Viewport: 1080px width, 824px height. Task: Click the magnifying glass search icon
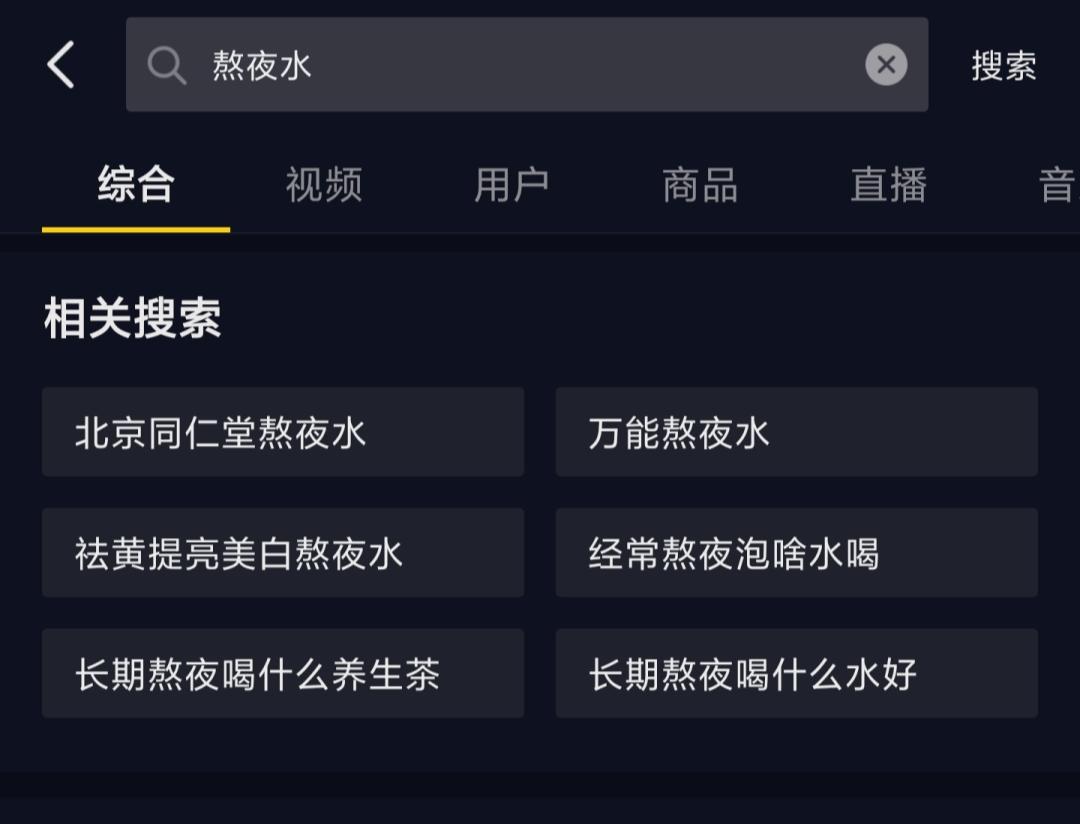[167, 64]
